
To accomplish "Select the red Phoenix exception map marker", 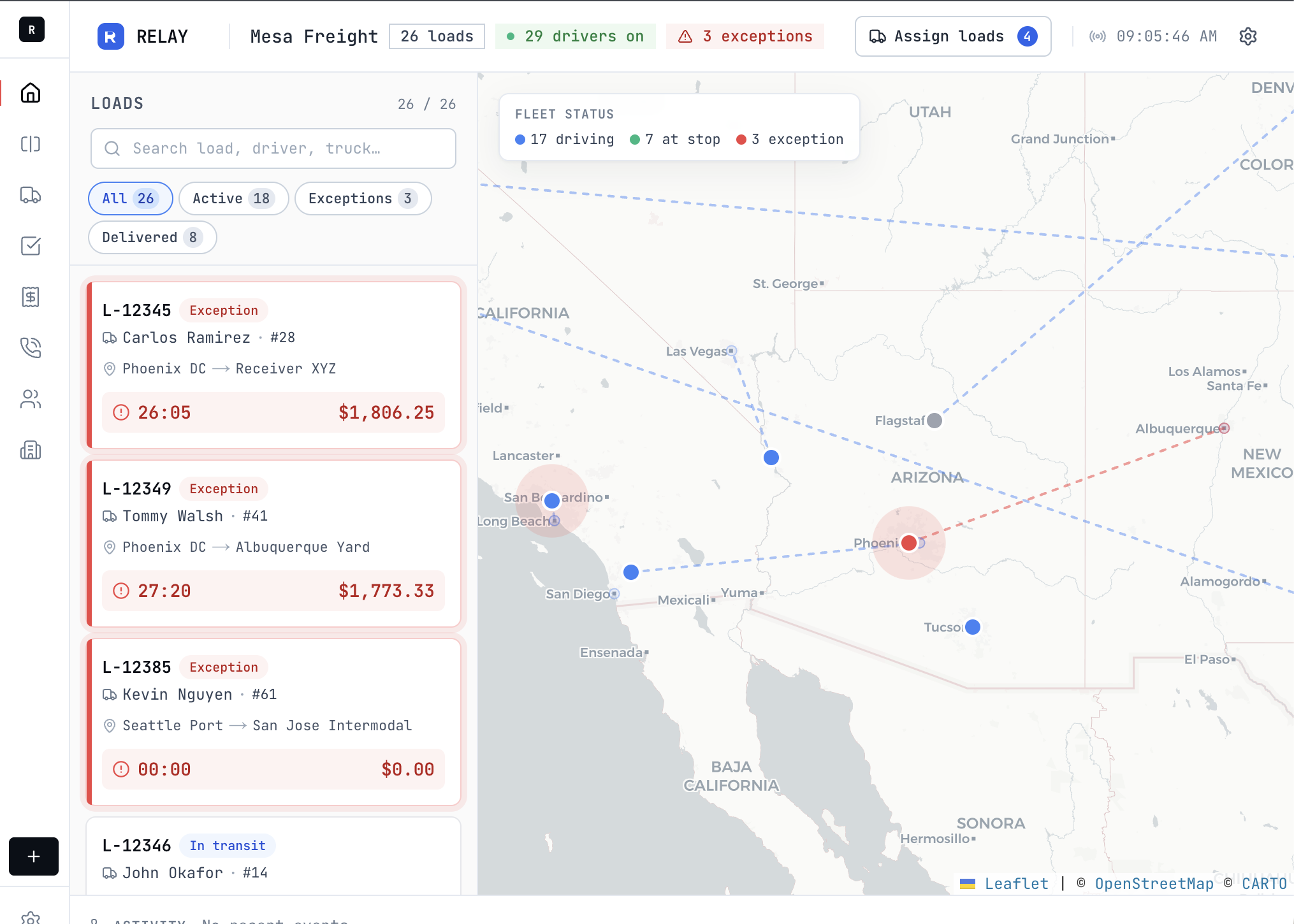I will coord(909,543).
